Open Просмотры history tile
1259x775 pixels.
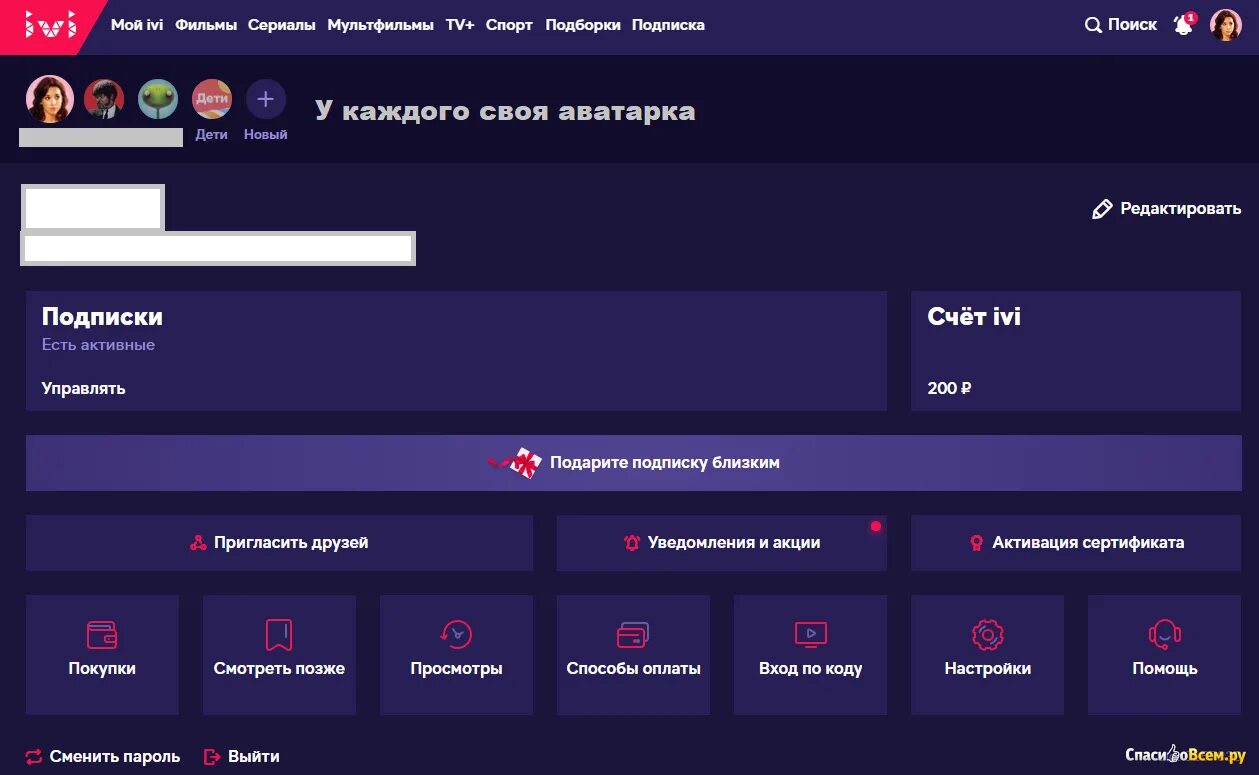pyautogui.click(x=456, y=655)
